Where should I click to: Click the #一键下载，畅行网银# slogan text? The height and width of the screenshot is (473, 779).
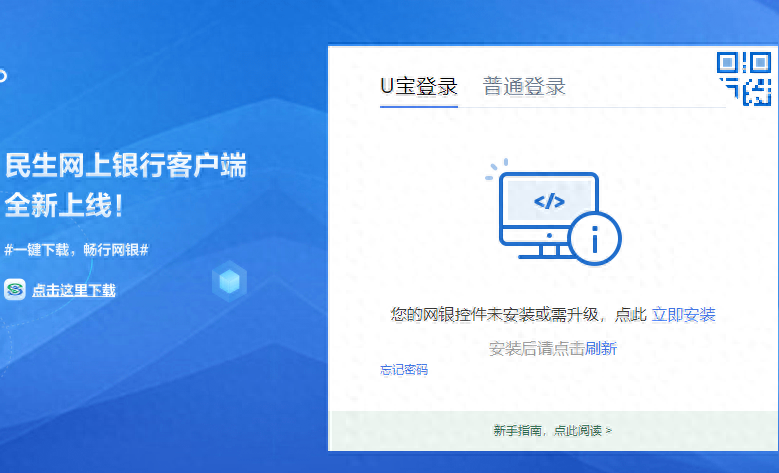click(77, 249)
